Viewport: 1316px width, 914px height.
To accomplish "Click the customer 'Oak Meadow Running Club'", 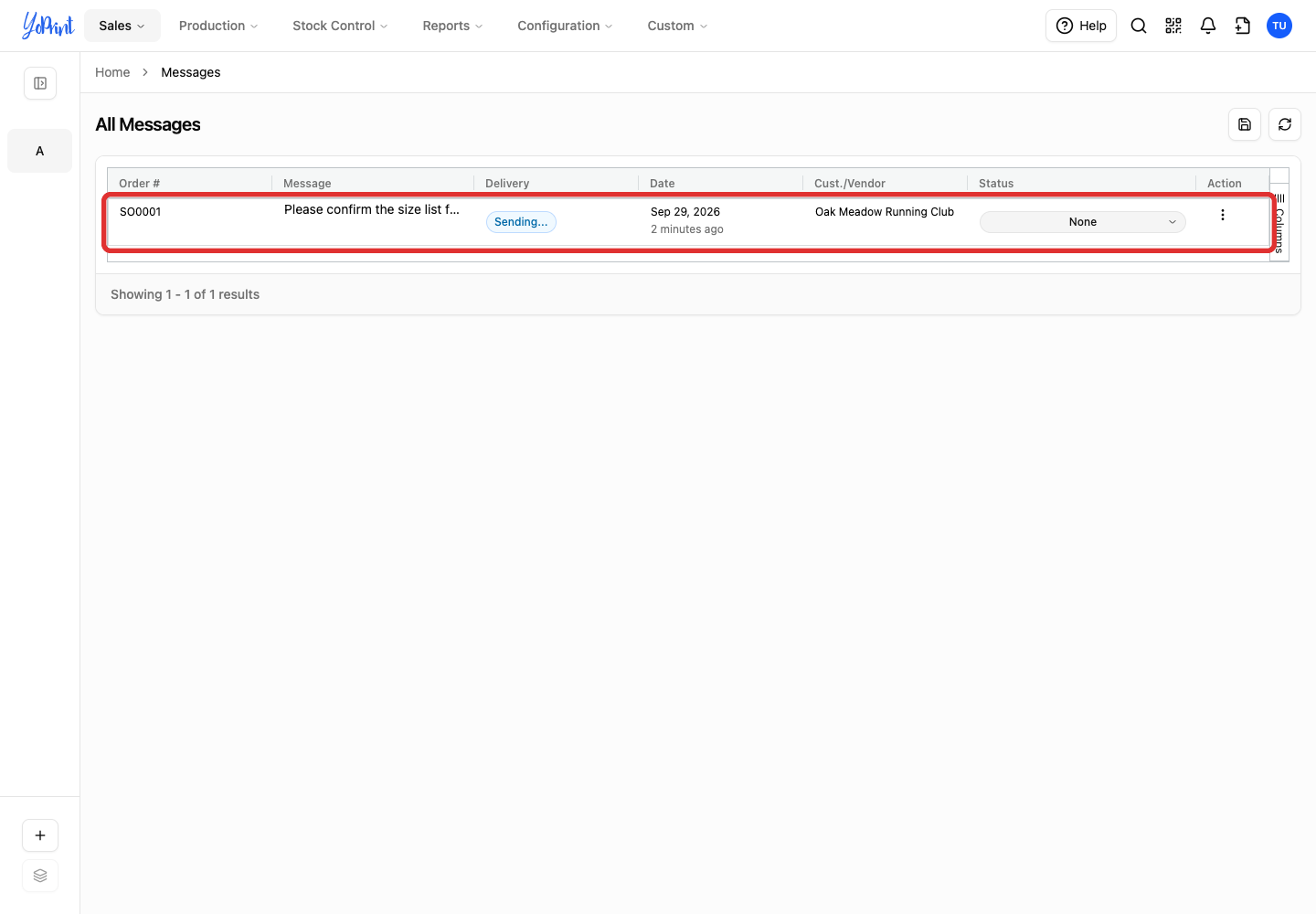I will 885,212.
